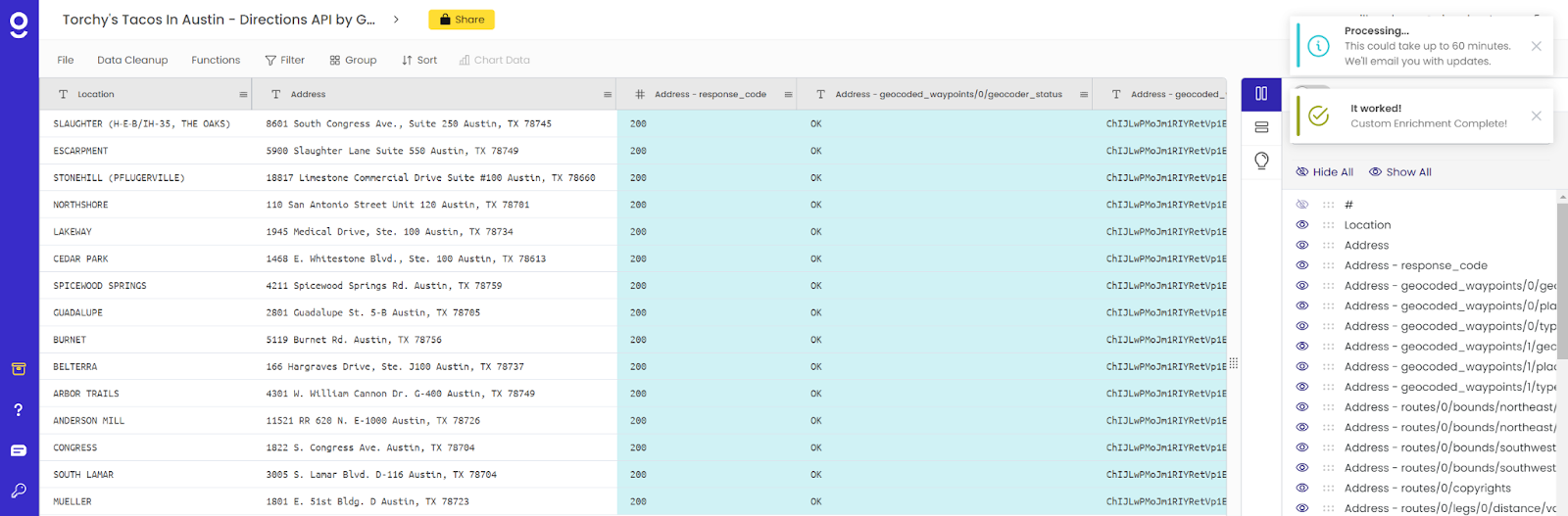Expand the title chevron next to project name
The height and width of the screenshot is (516, 1568).
coord(396,20)
